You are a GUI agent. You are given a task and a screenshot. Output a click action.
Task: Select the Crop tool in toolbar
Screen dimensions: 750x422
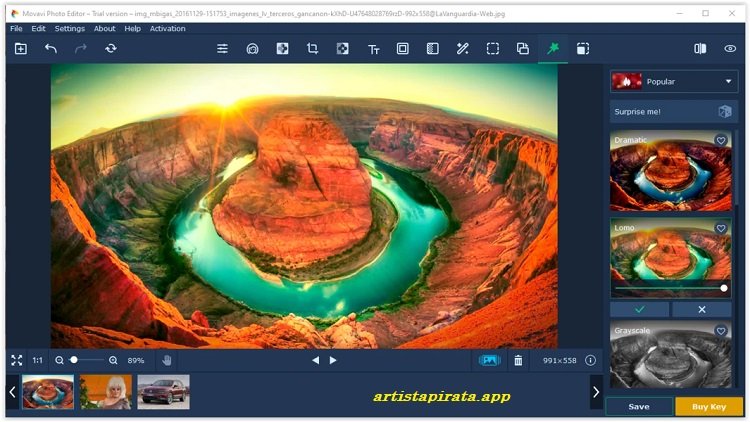(x=312, y=48)
